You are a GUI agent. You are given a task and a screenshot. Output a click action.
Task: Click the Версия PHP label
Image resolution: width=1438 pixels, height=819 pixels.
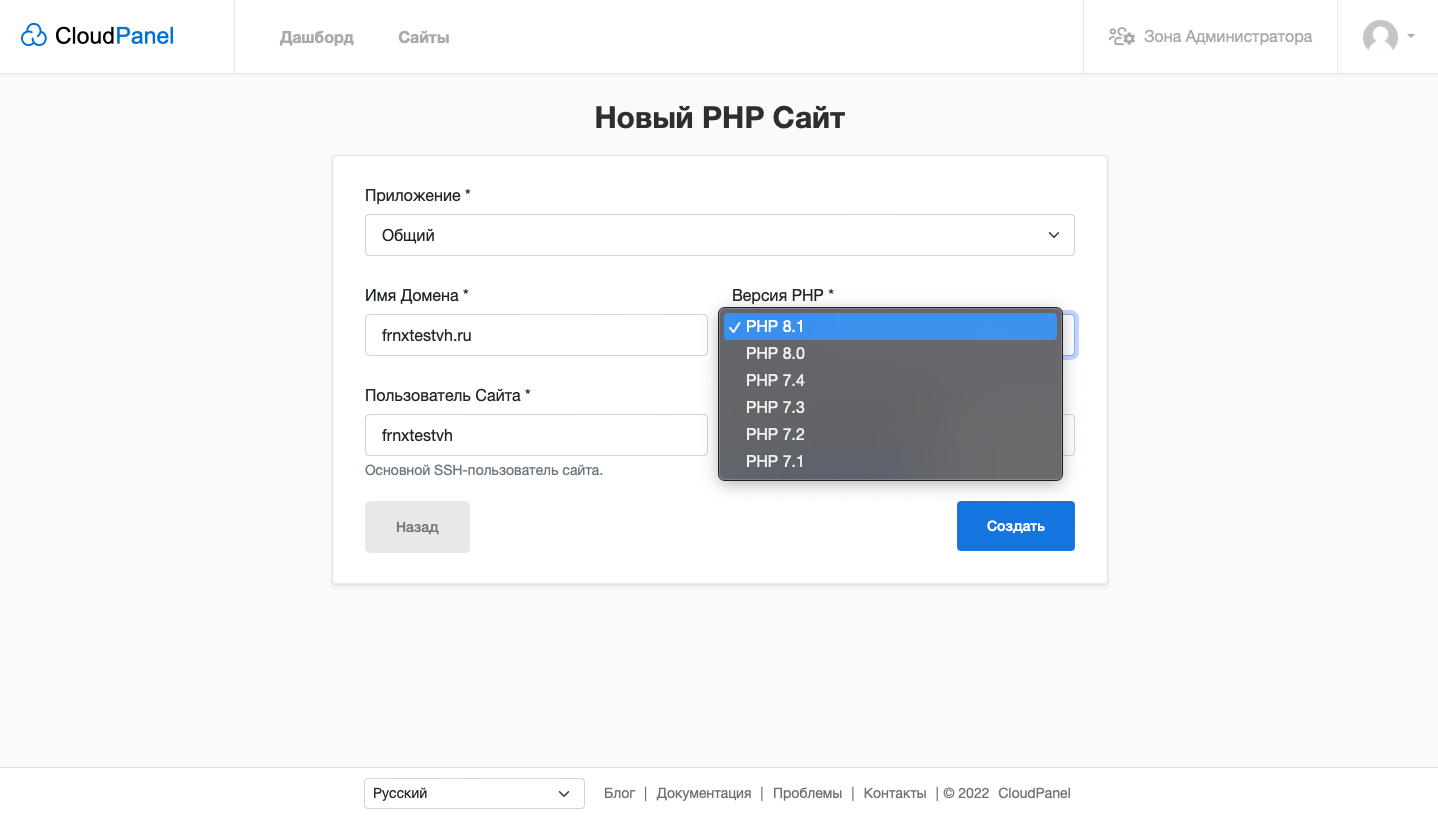(783, 295)
